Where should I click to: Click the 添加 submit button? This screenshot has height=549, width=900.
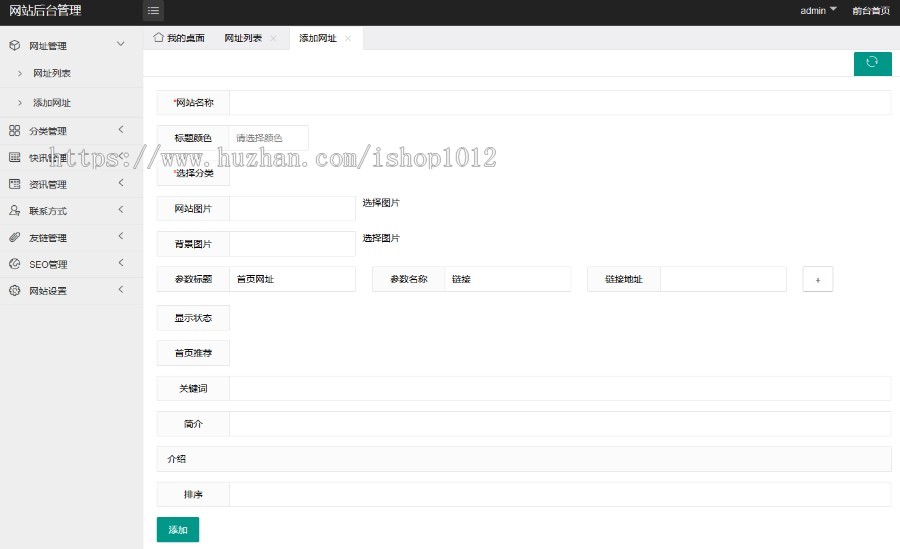tap(178, 529)
